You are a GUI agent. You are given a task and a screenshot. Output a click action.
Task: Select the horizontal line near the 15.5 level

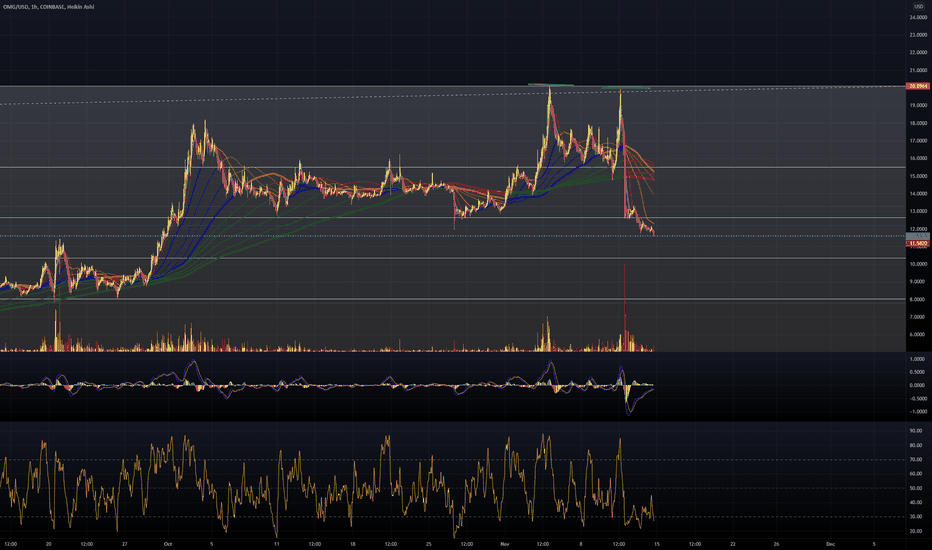[x=452, y=168]
